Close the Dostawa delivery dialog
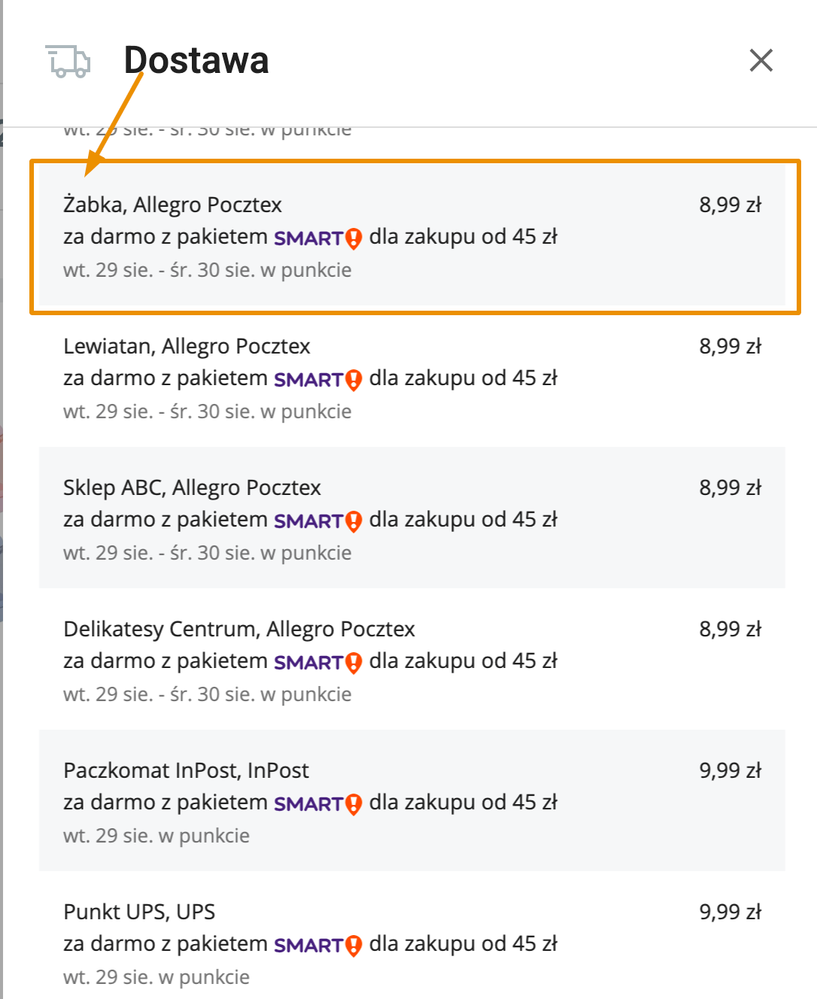The image size is (817, 999). 761,61
